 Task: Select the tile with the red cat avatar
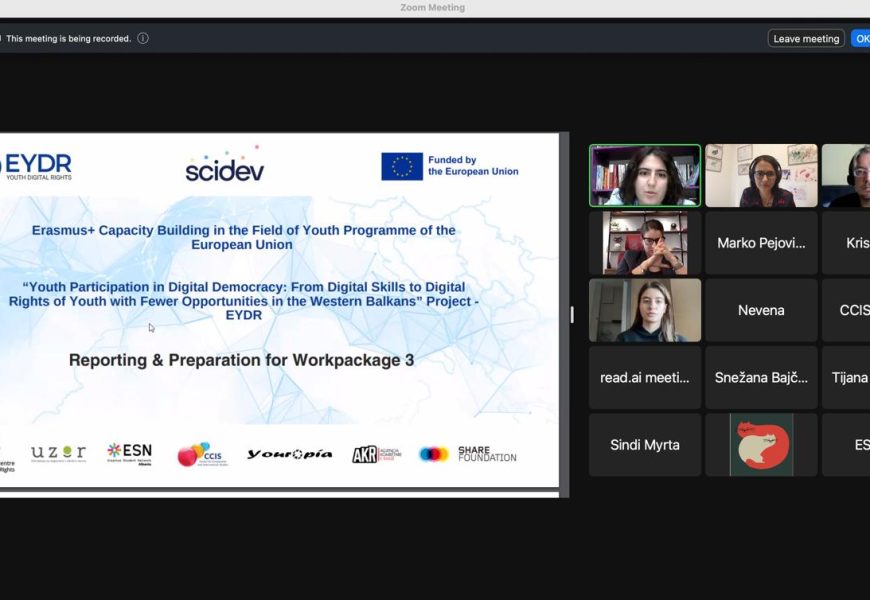tap(761, 444)
